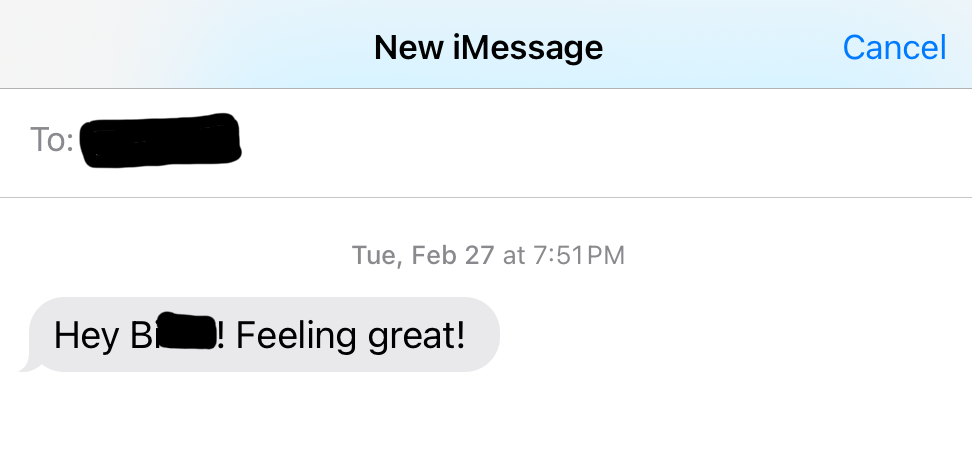Select the blacked-out recipient in To field
972x450 pixels.
(161, 142)
